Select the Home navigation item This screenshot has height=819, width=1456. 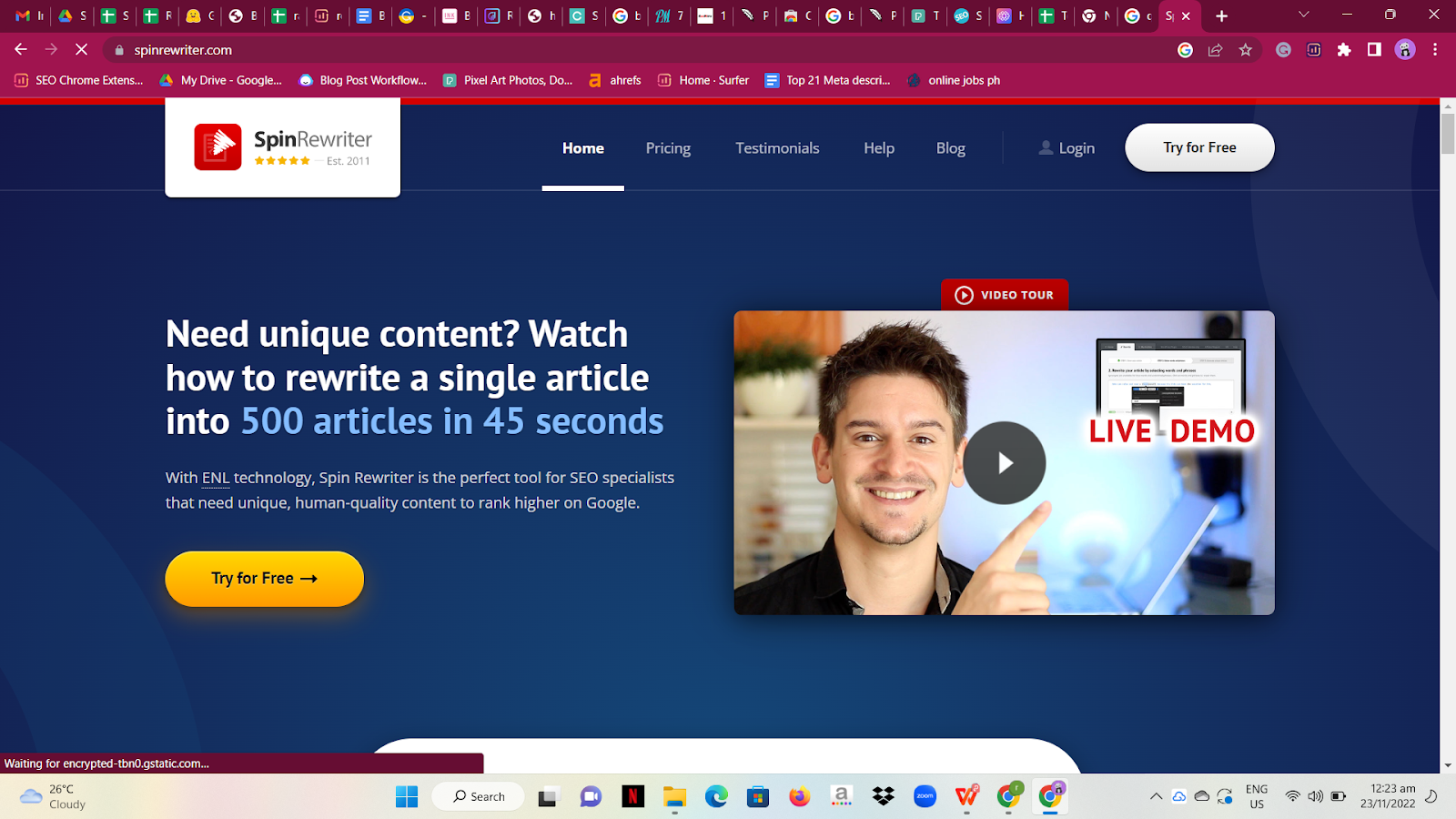click(x=583, y=148)
